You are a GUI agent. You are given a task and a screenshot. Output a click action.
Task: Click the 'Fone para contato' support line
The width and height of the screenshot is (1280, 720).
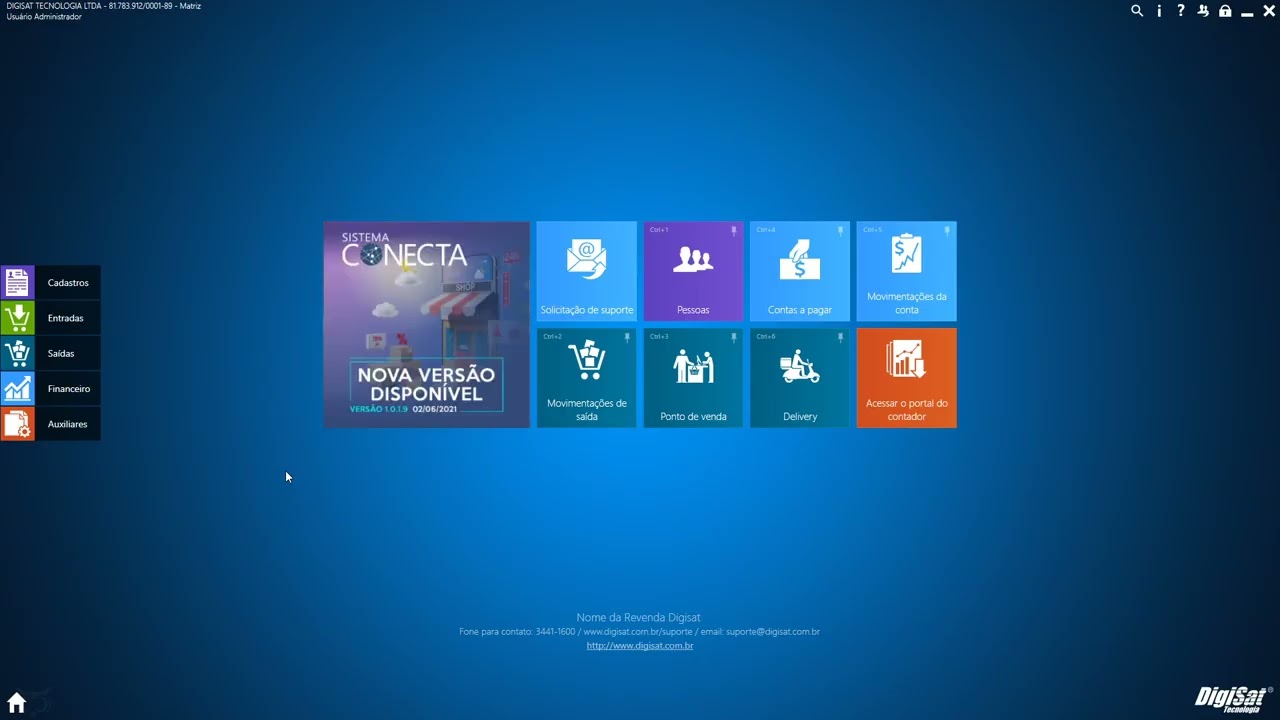coord(639,632)
